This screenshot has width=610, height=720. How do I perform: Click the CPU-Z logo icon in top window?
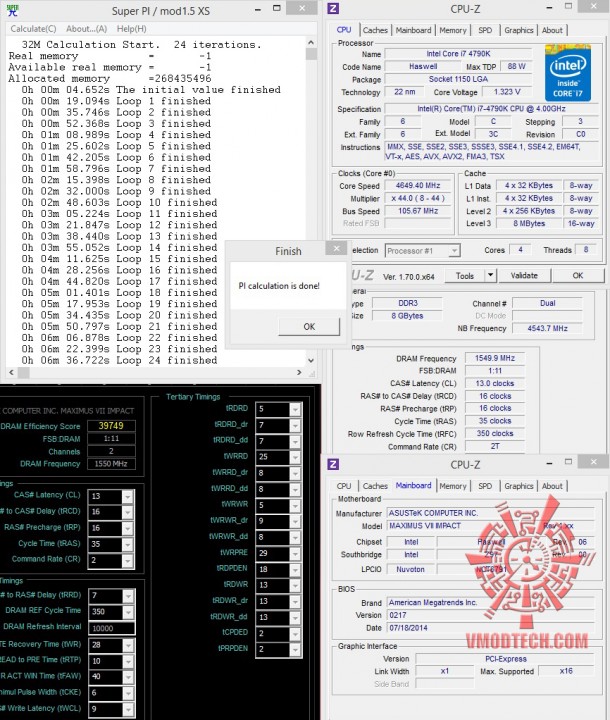tap(333, 8)
